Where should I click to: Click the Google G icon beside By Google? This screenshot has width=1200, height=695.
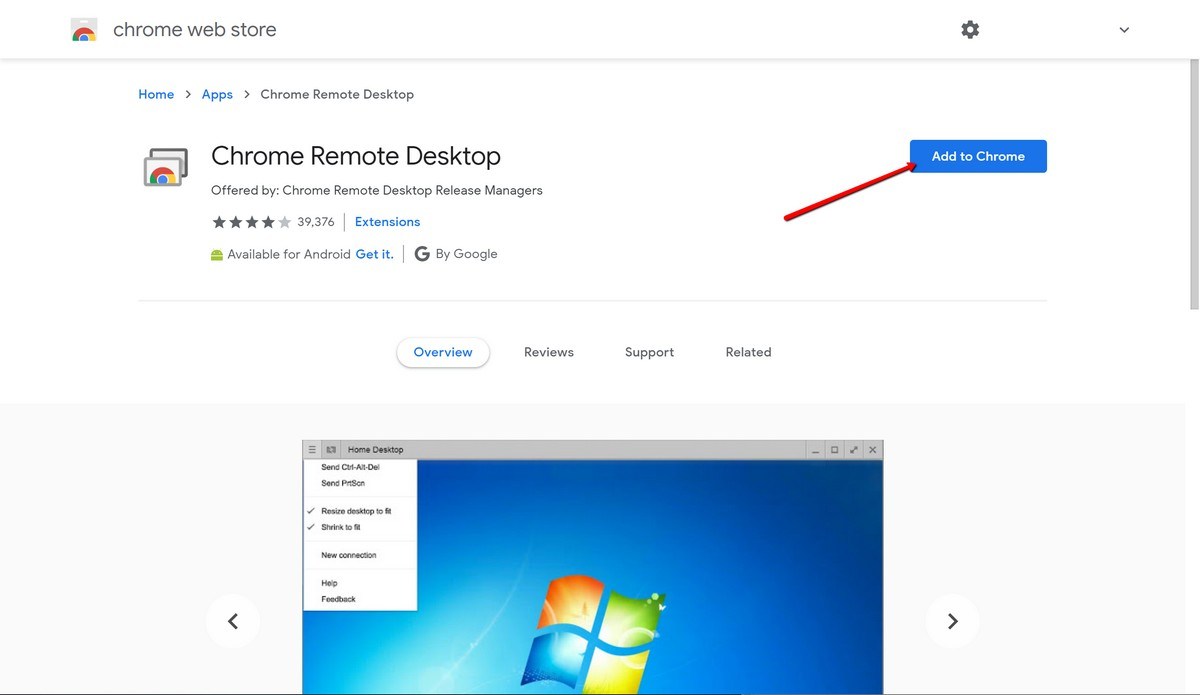tap(421, 253)
